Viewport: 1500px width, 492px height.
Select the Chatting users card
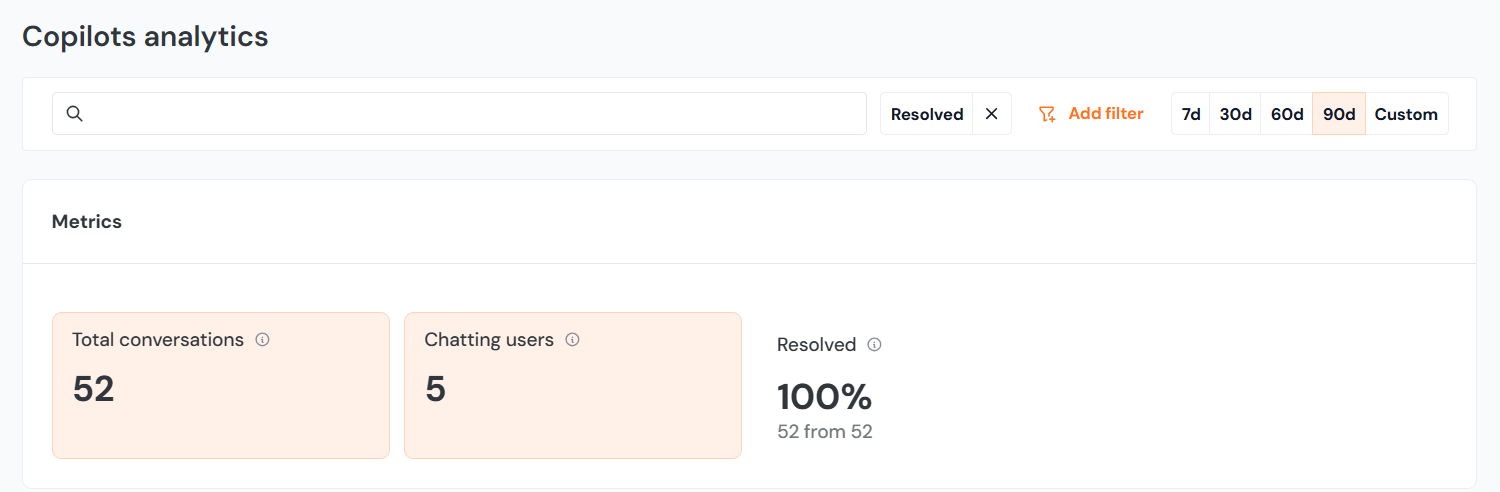(572, 400)
